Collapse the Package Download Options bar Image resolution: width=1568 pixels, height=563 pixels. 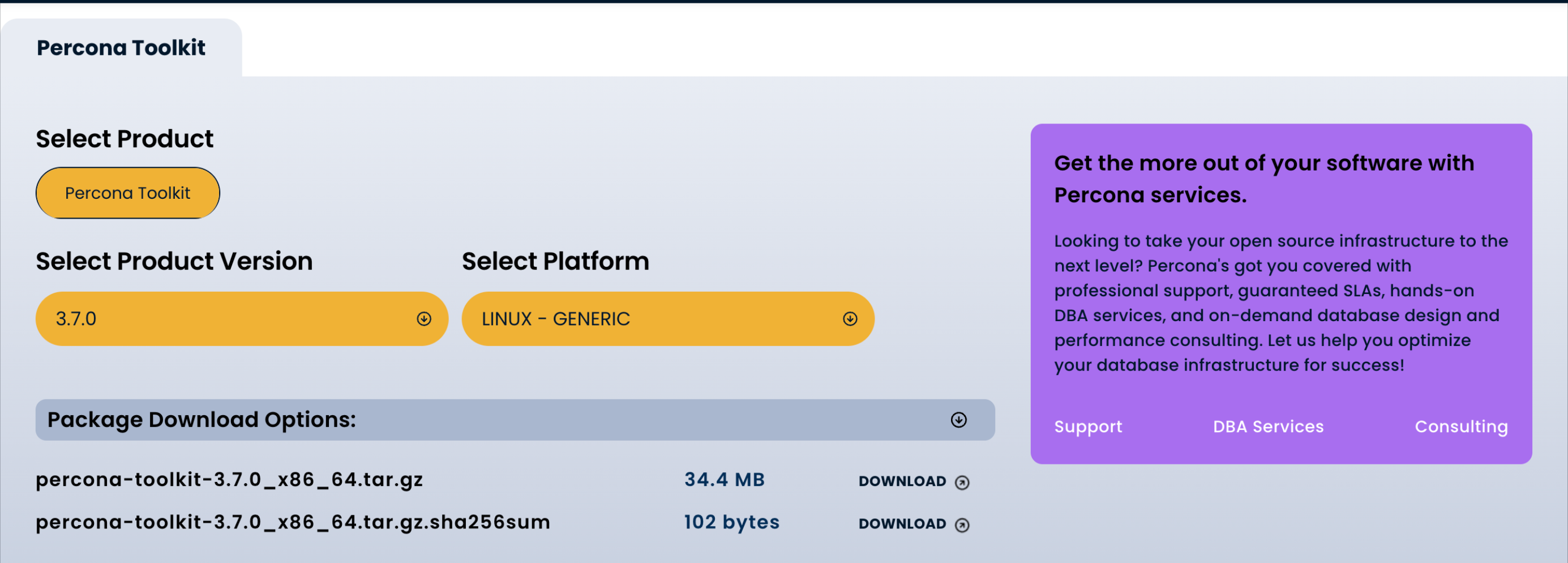click(515, 420)
